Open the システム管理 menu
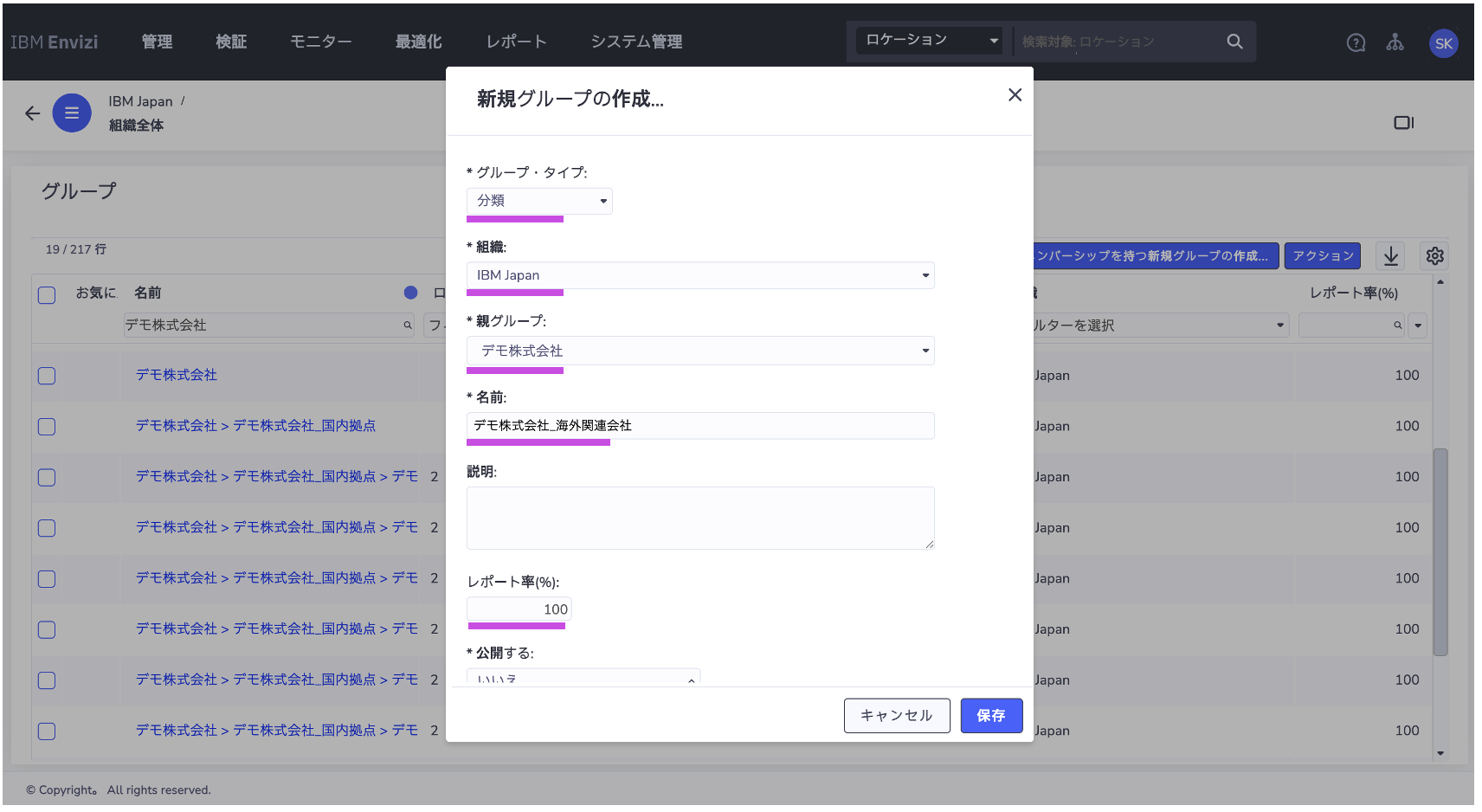The width and height of the screenshot is (1482, 812). click(636, 41)
